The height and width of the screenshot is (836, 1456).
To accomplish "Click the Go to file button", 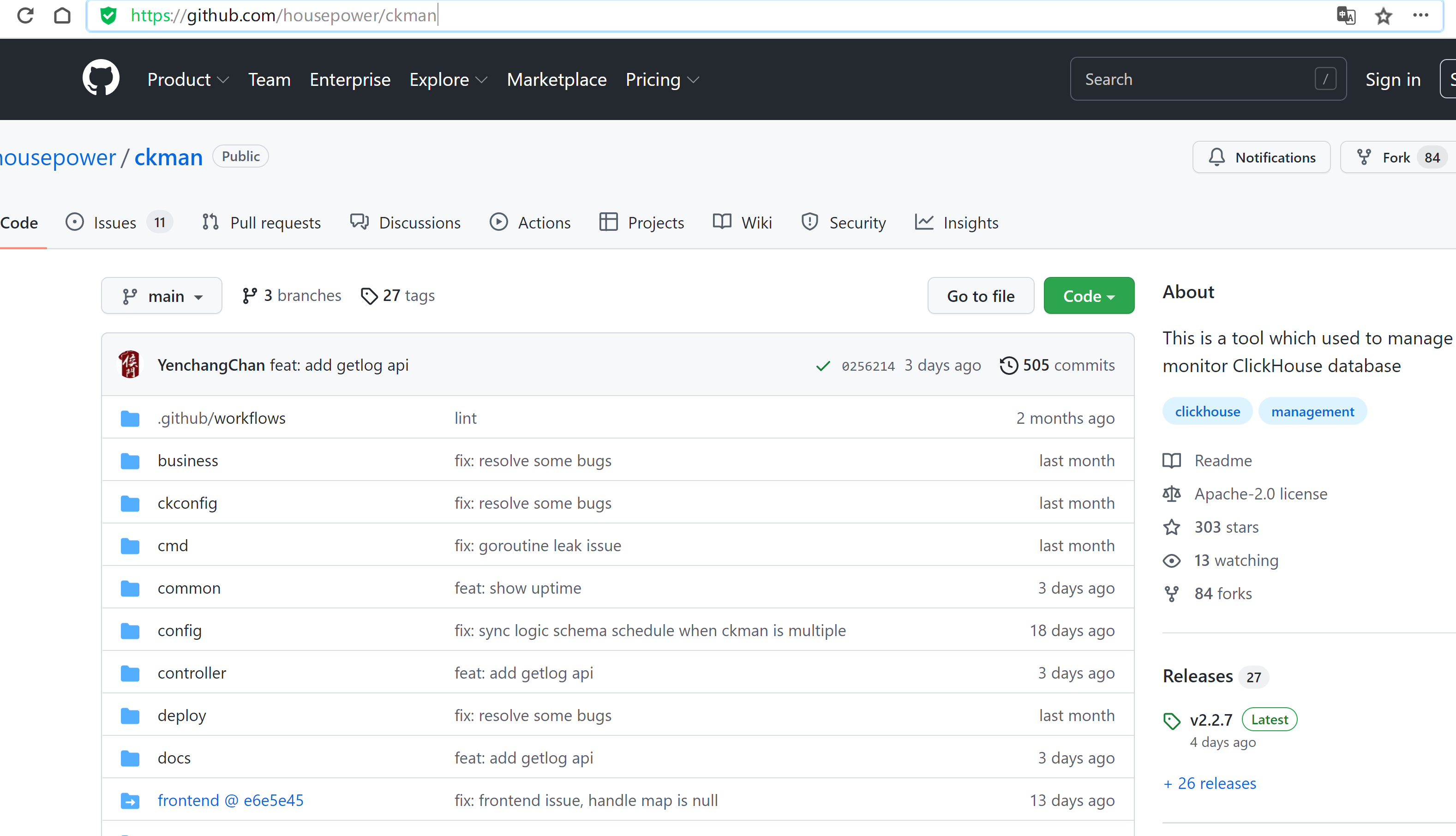I will pyautogui.click(x=981, y=296).
